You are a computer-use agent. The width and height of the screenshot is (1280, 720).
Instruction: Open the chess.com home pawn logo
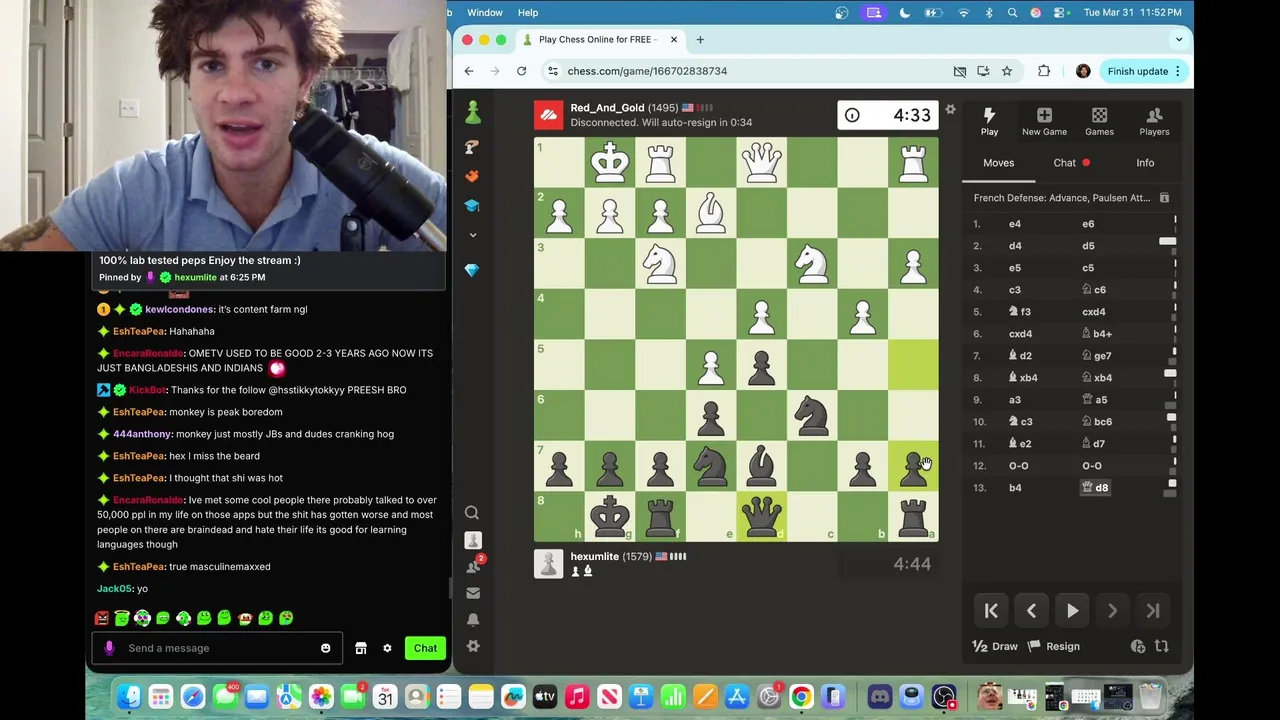click(x=473, y=112)
